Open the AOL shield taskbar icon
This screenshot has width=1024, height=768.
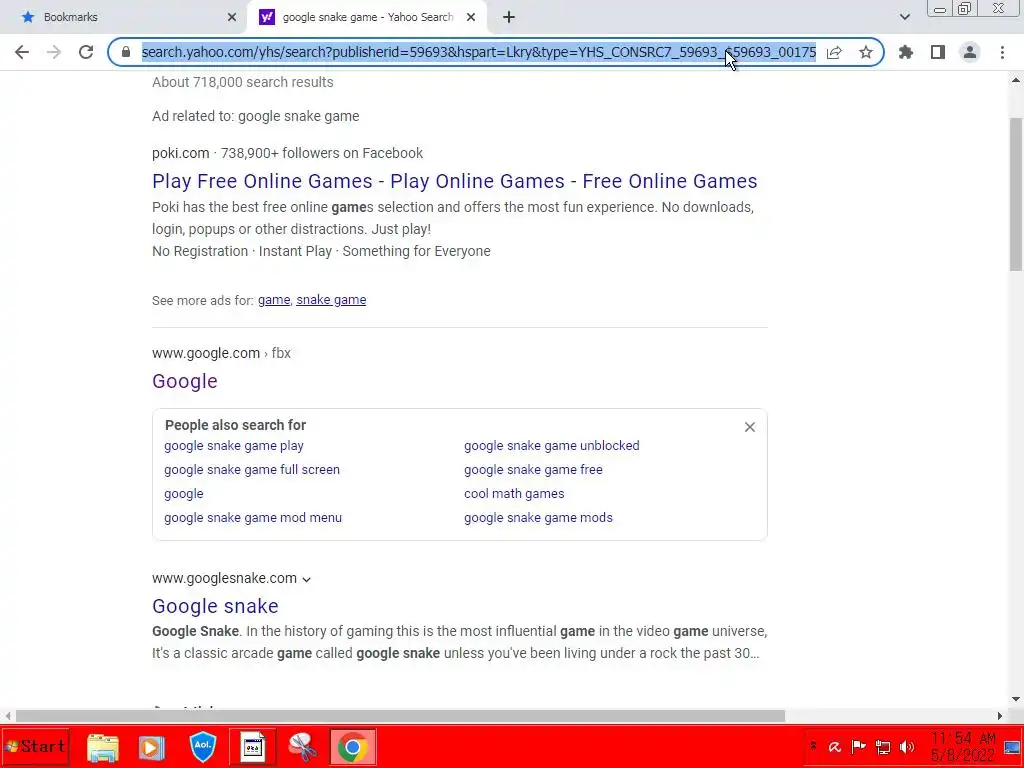202,747
